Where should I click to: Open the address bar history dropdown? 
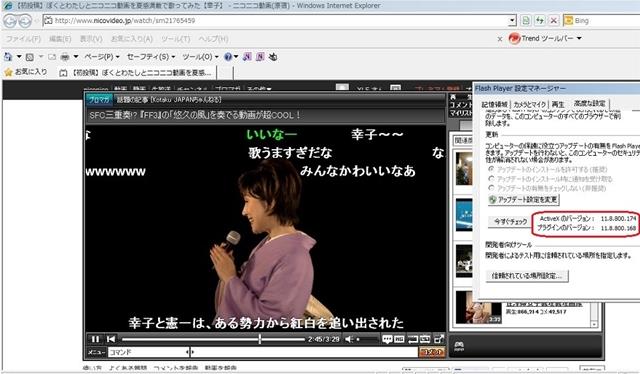(x=512, y=20)
